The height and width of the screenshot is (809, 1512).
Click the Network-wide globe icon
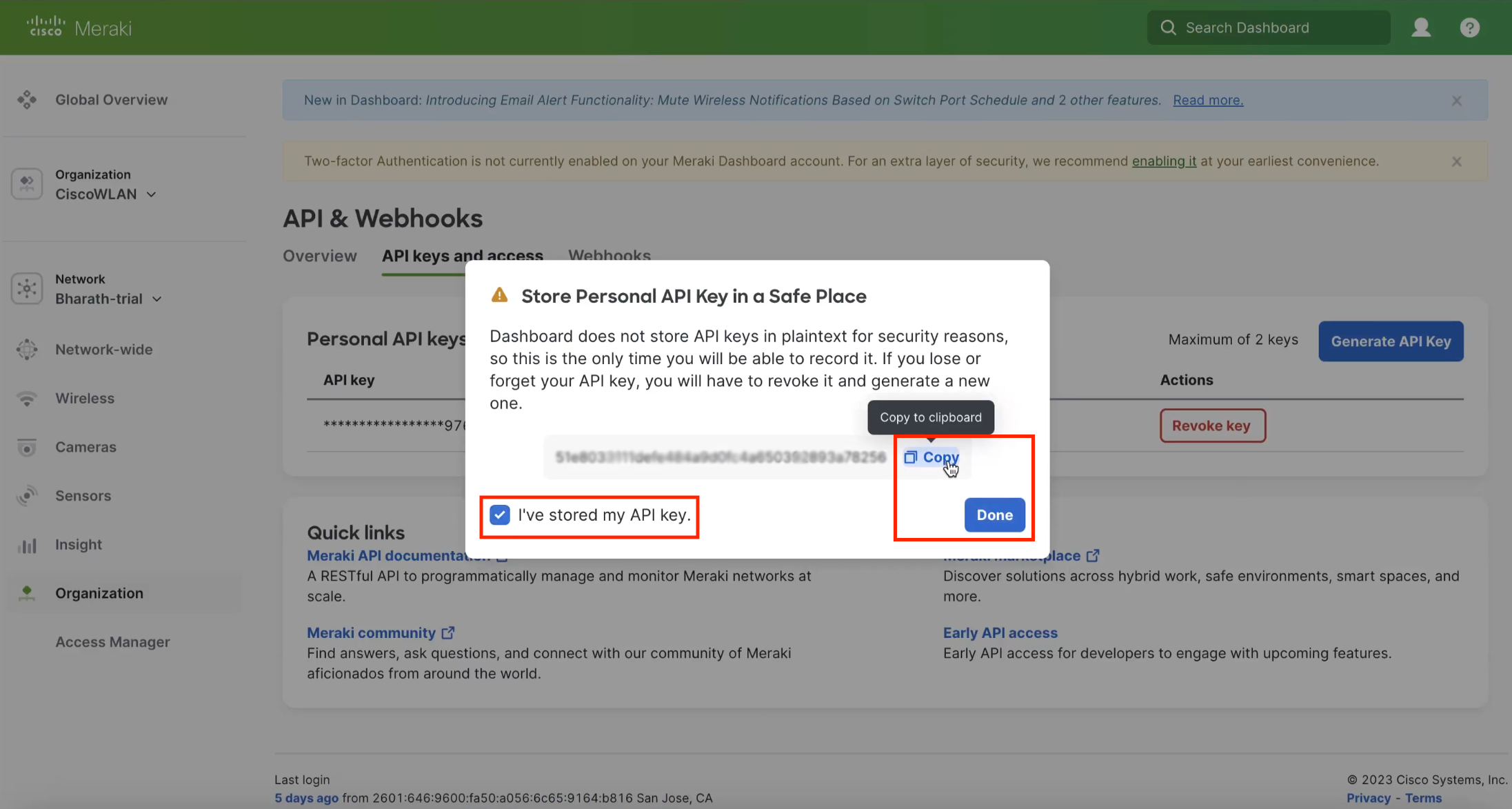pos(27,350)
